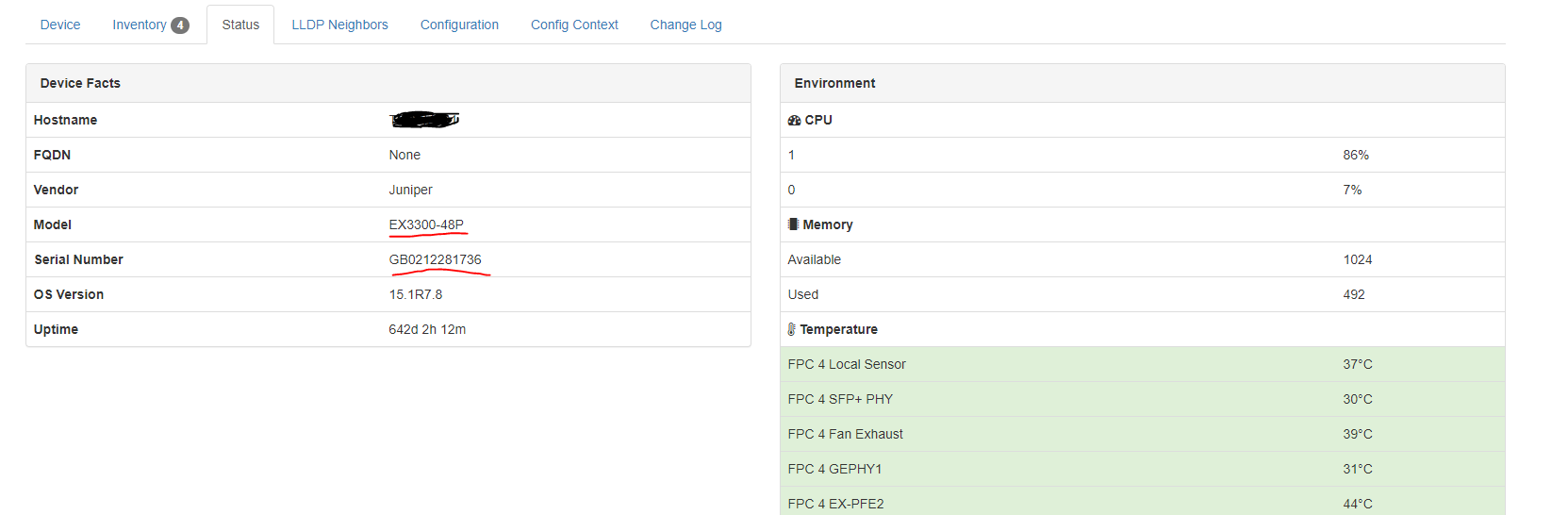Click the OS version 15.1R7.8
The image size is (1568, 515).
(x=416, y=294)
